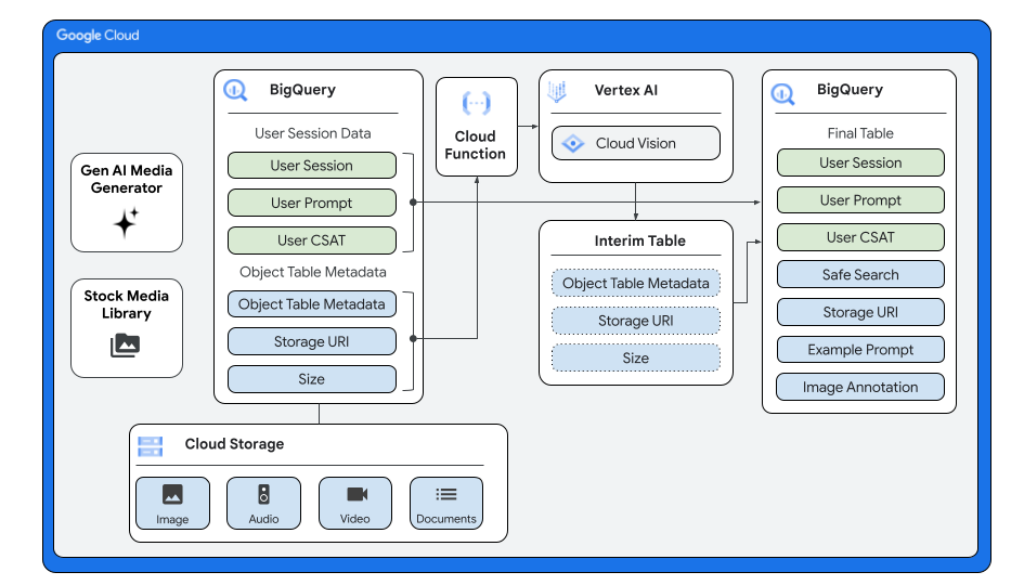Click the Safe Search box in Final Table
Viewport: 1024px width, 585px height.
(x=860, y=275)
